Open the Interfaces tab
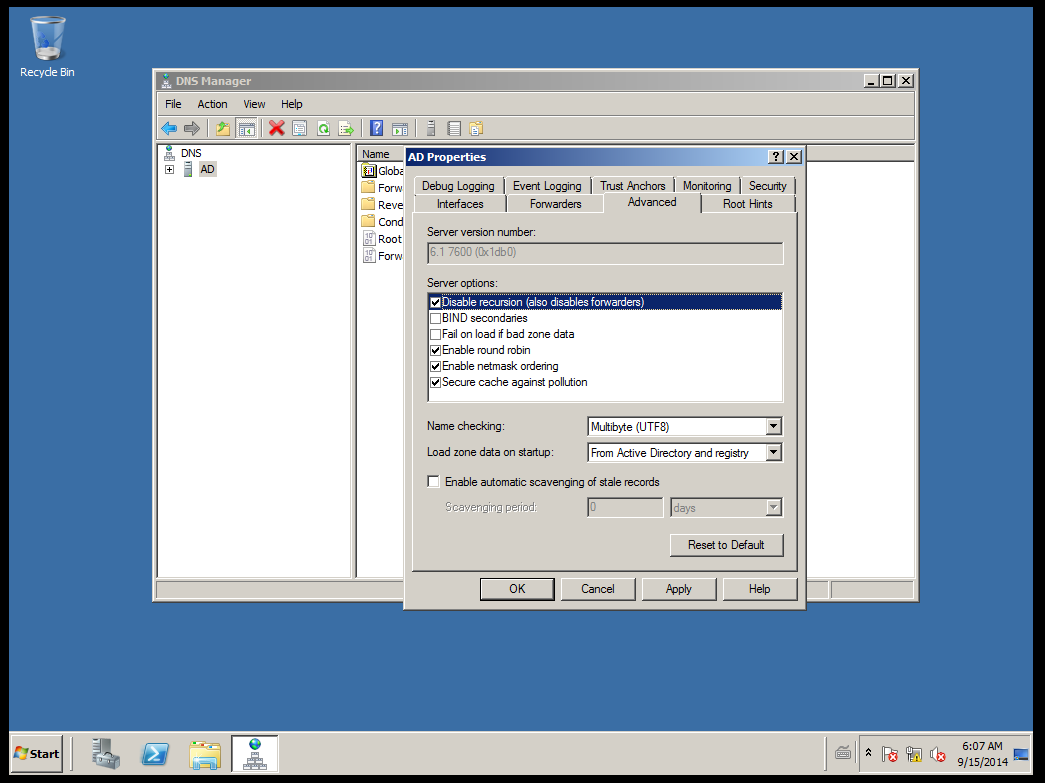Viewport: 1045px width, 783px height. (460, 204)
